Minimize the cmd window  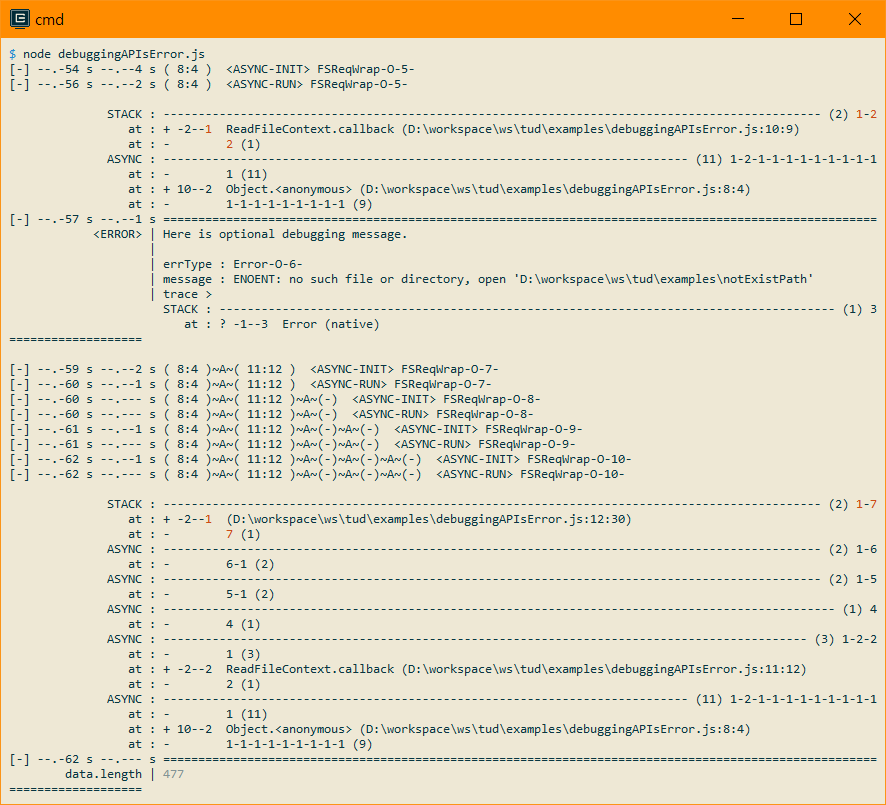[737, 19]
